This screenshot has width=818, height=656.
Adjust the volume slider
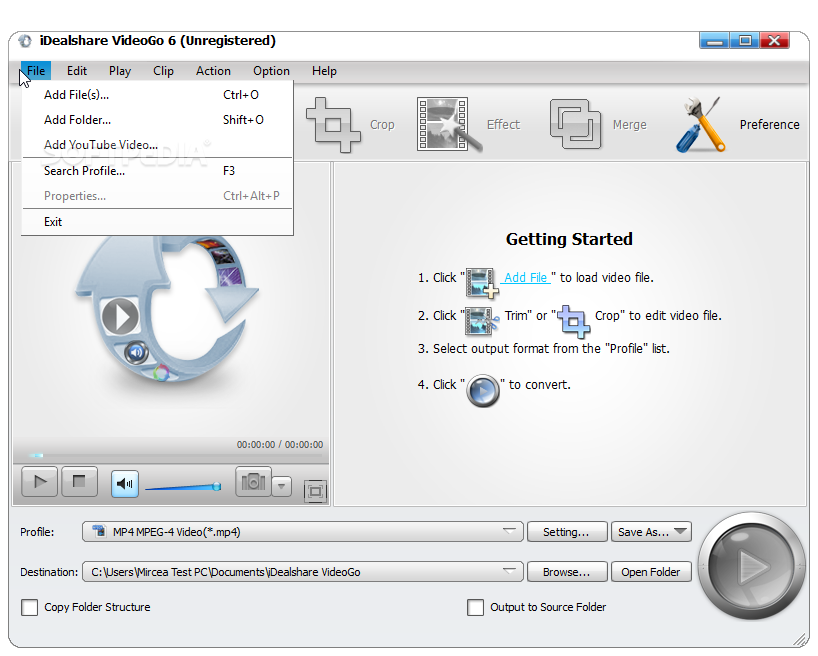(x=183, y=487)
